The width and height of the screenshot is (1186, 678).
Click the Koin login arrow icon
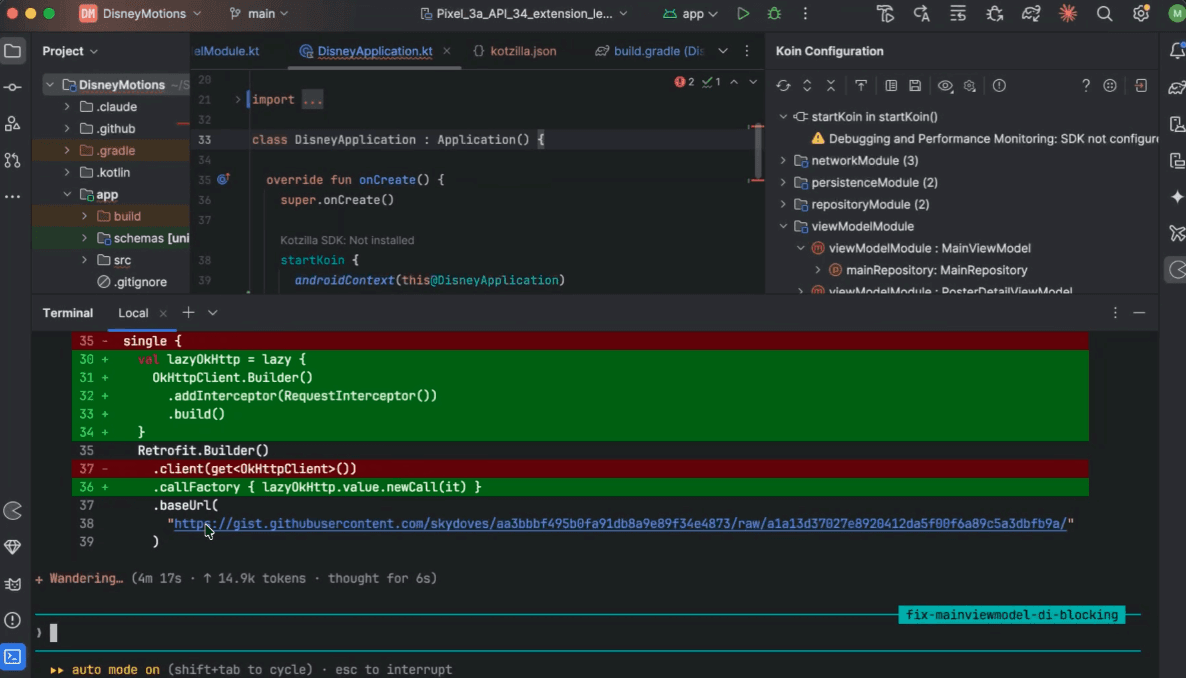[x=1141, y=86]
